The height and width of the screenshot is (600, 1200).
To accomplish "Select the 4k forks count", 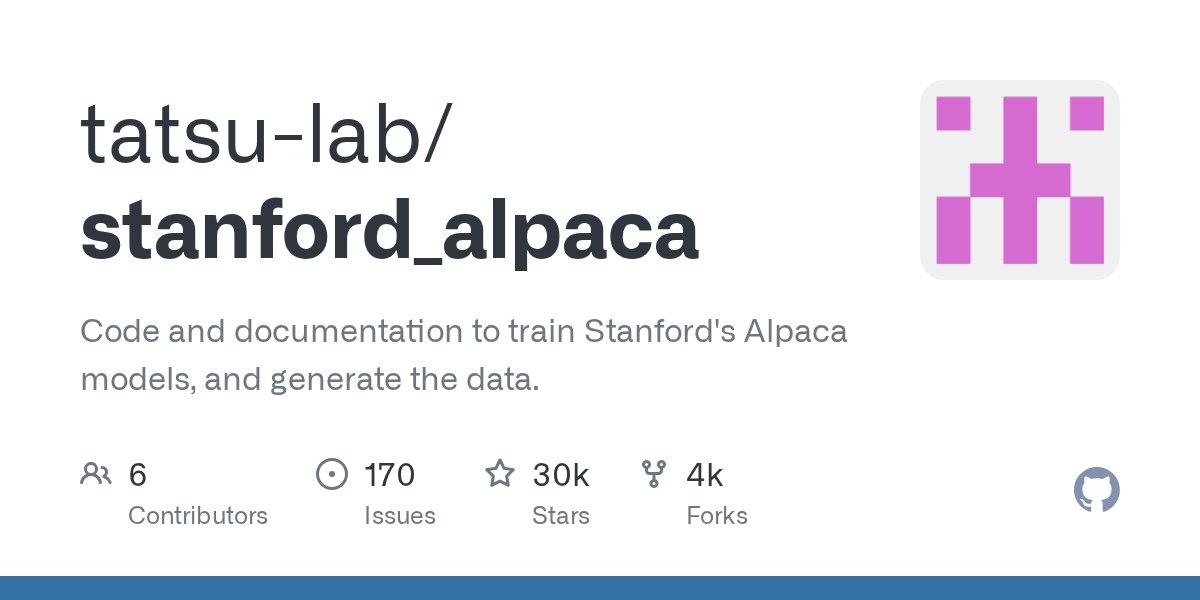I will coord(705,474).
